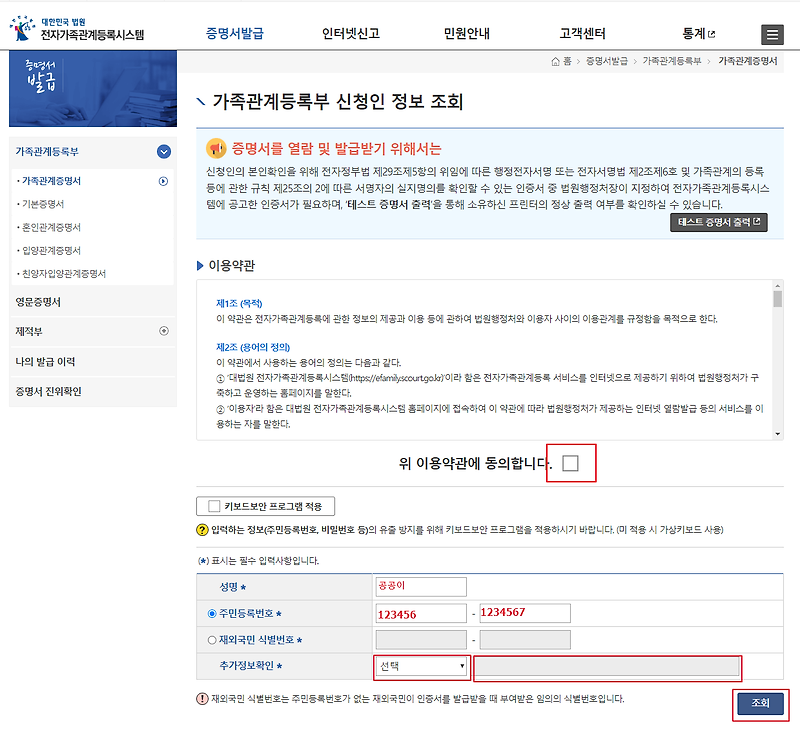The height and width of the screenshot is (732, 800).
Task: Click the 성명 name input field
Action: (x=421, y=587)
